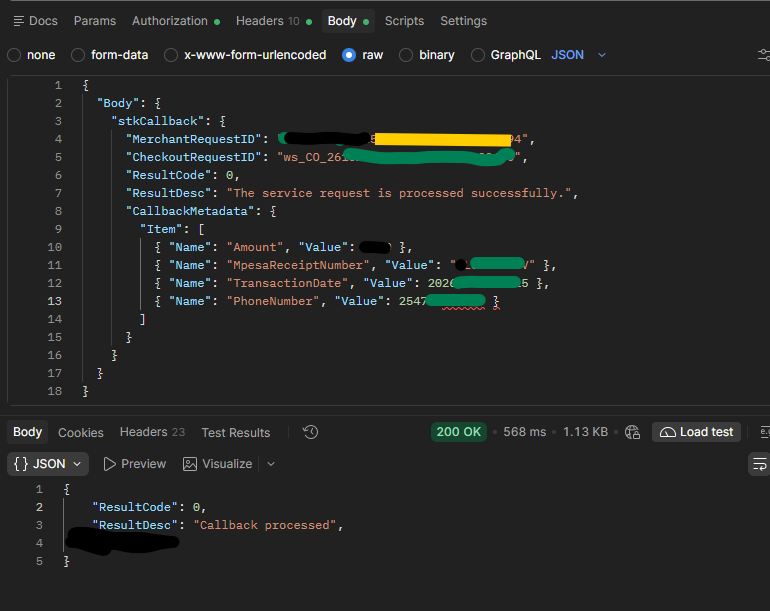Open the Docs panel icon

[19, 21]
